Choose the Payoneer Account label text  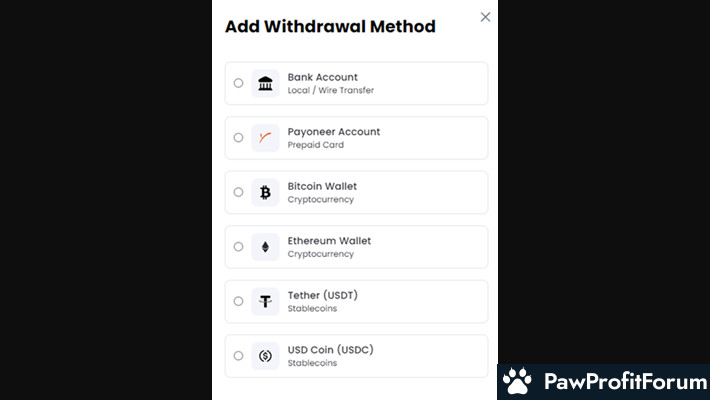pos(334,132)
